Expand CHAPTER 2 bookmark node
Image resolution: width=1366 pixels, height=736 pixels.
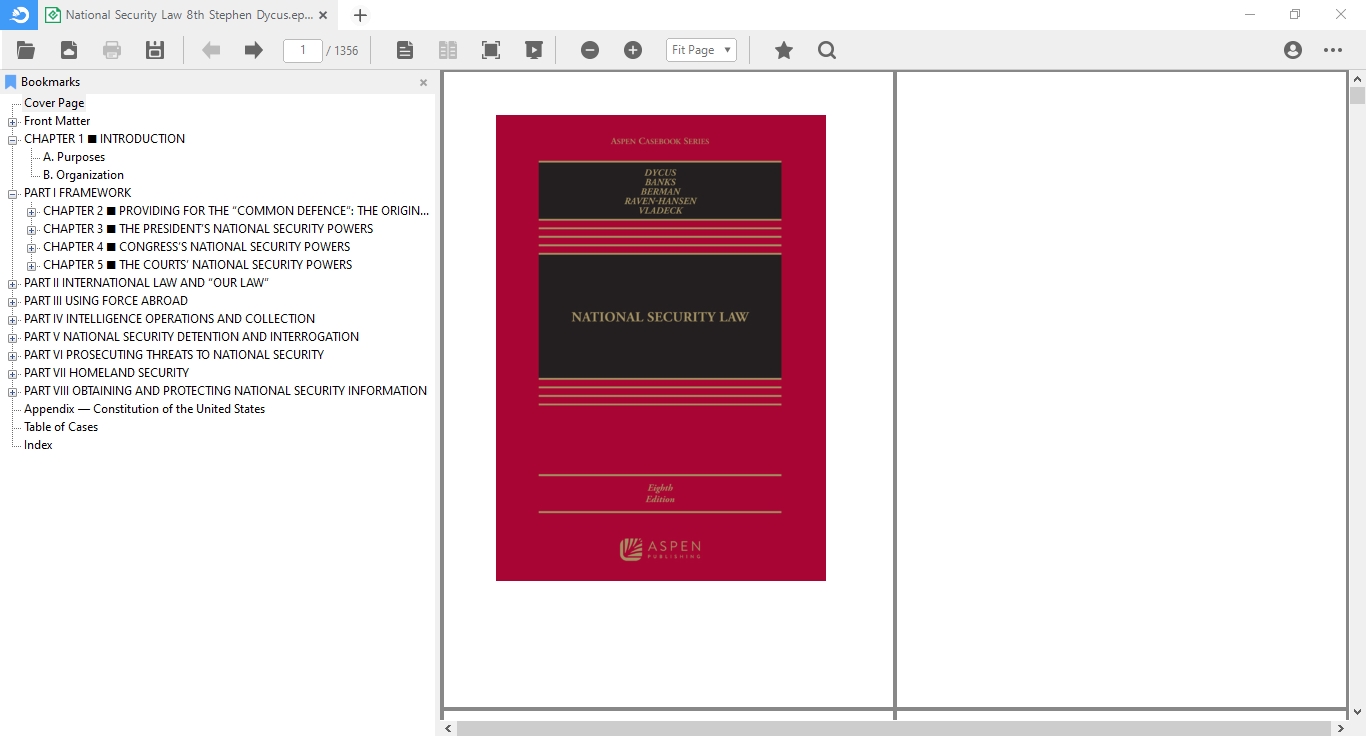(x=32, y=212)
